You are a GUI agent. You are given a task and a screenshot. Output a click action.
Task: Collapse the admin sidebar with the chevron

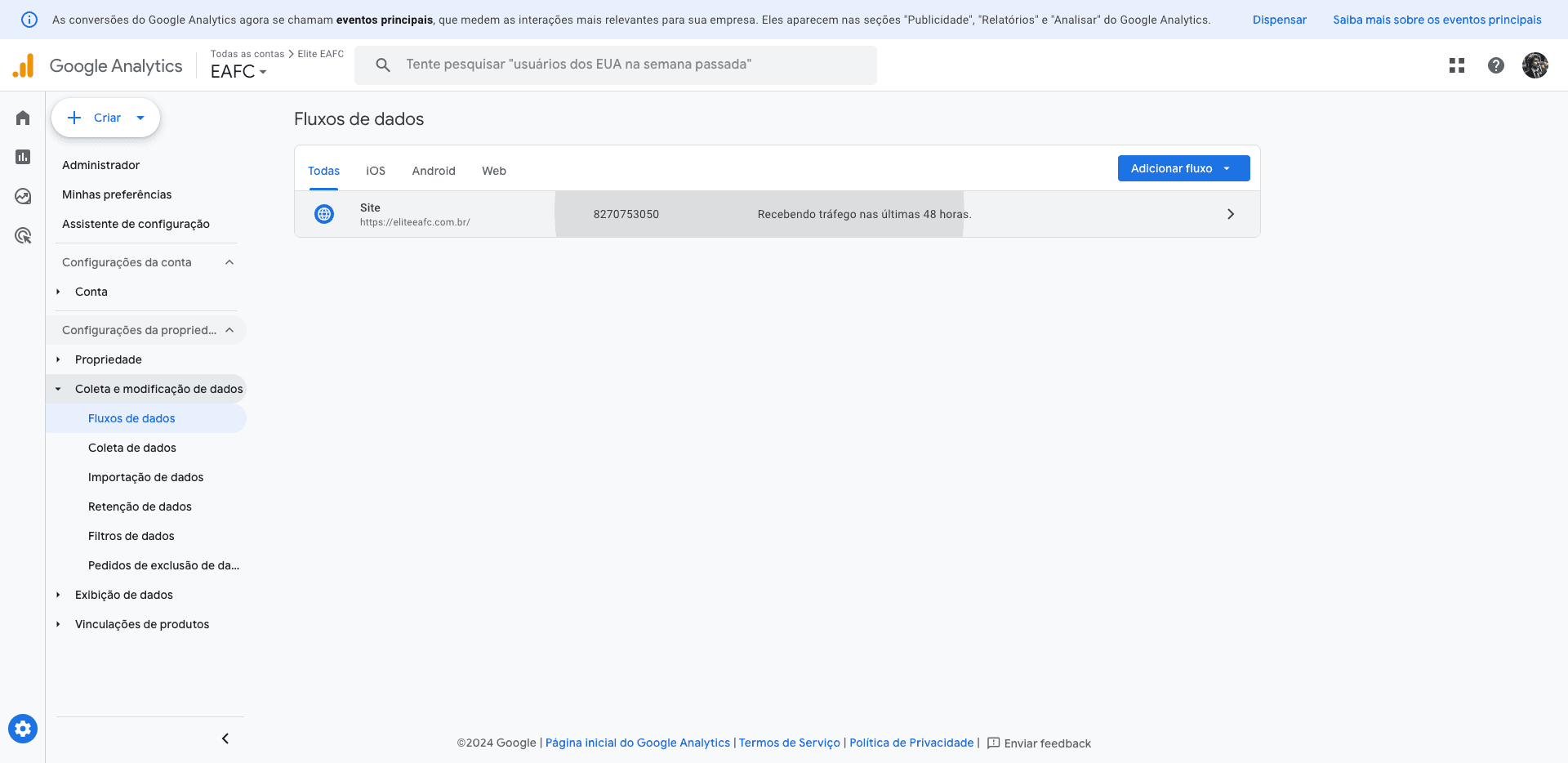pyautogui.click(x=225, y=738)
